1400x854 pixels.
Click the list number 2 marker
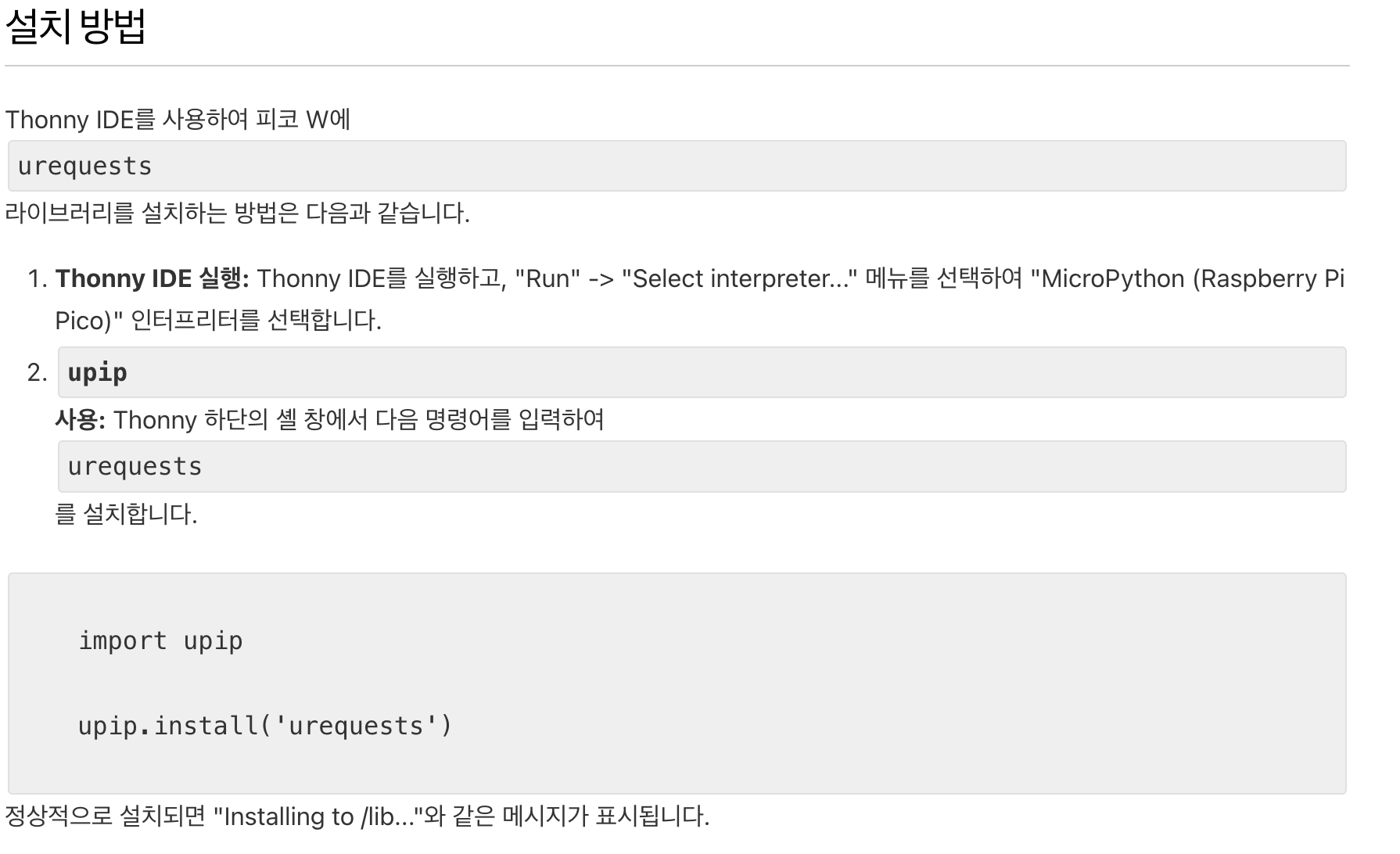[38, 372]
